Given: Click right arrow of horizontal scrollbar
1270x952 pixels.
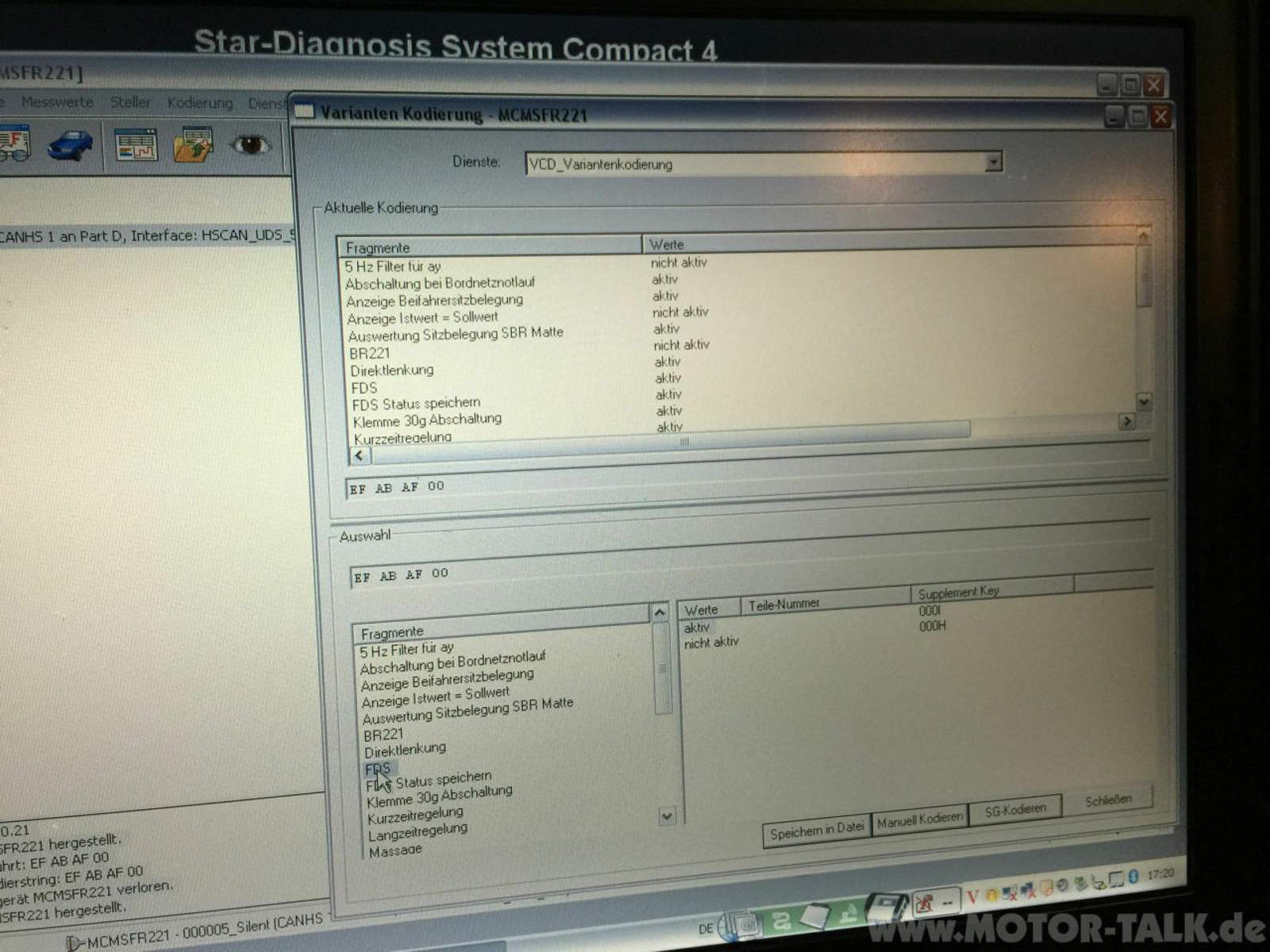Looking at the screenshot, I should tap(1126, 421).
